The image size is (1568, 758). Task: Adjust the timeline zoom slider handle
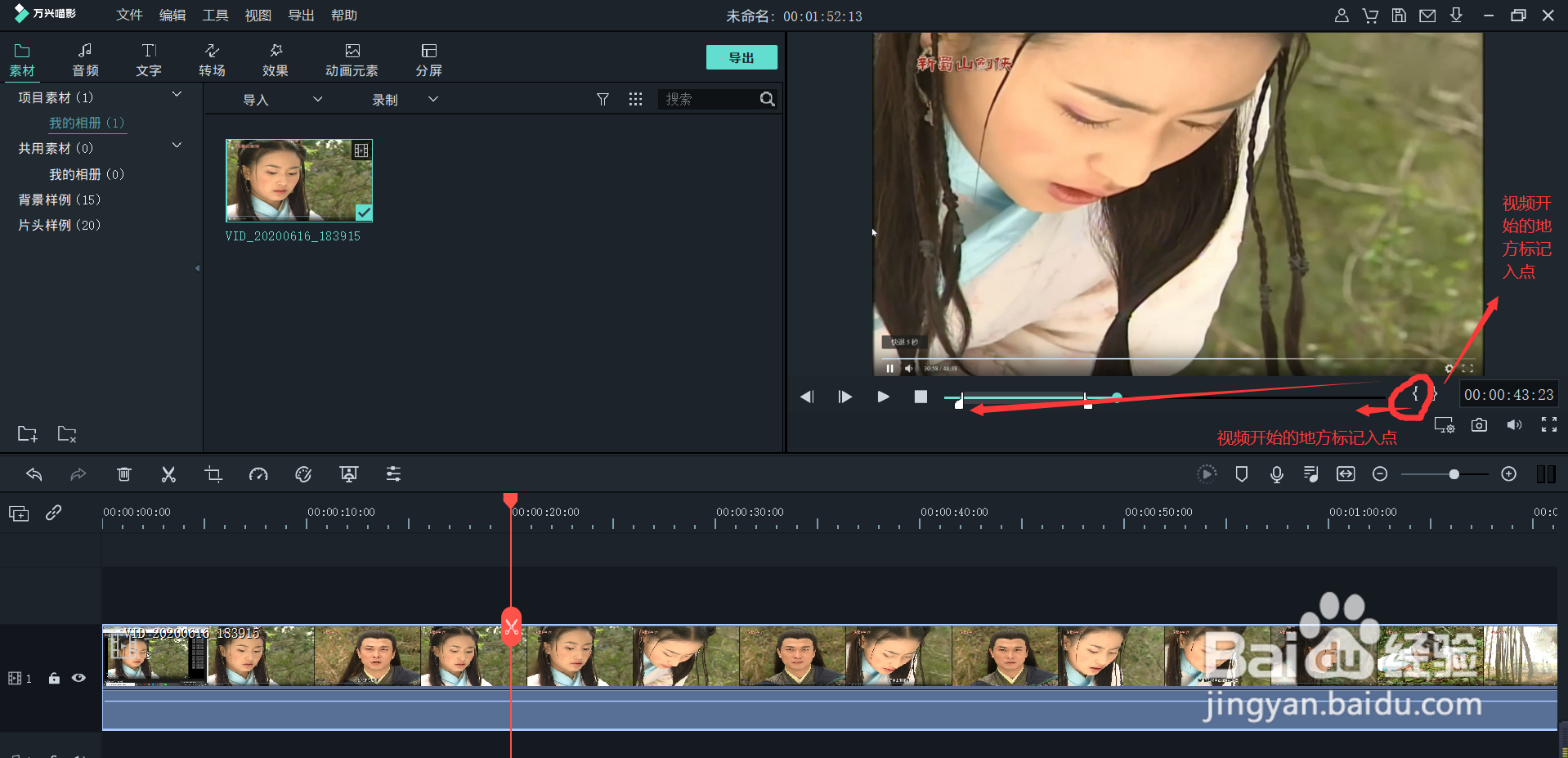[1454, 474]
